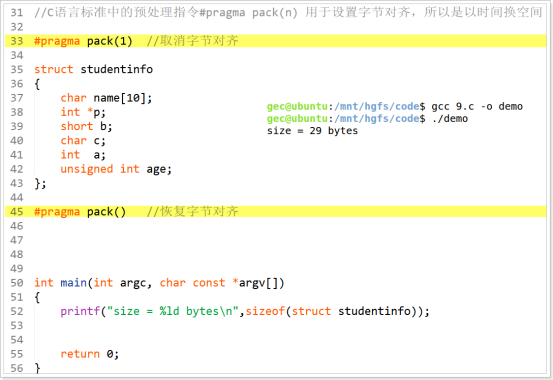Click the #pragma pack() restore line
Image resolution: width=553 pixels, height=380 pixels.
(x=276, y=212)
